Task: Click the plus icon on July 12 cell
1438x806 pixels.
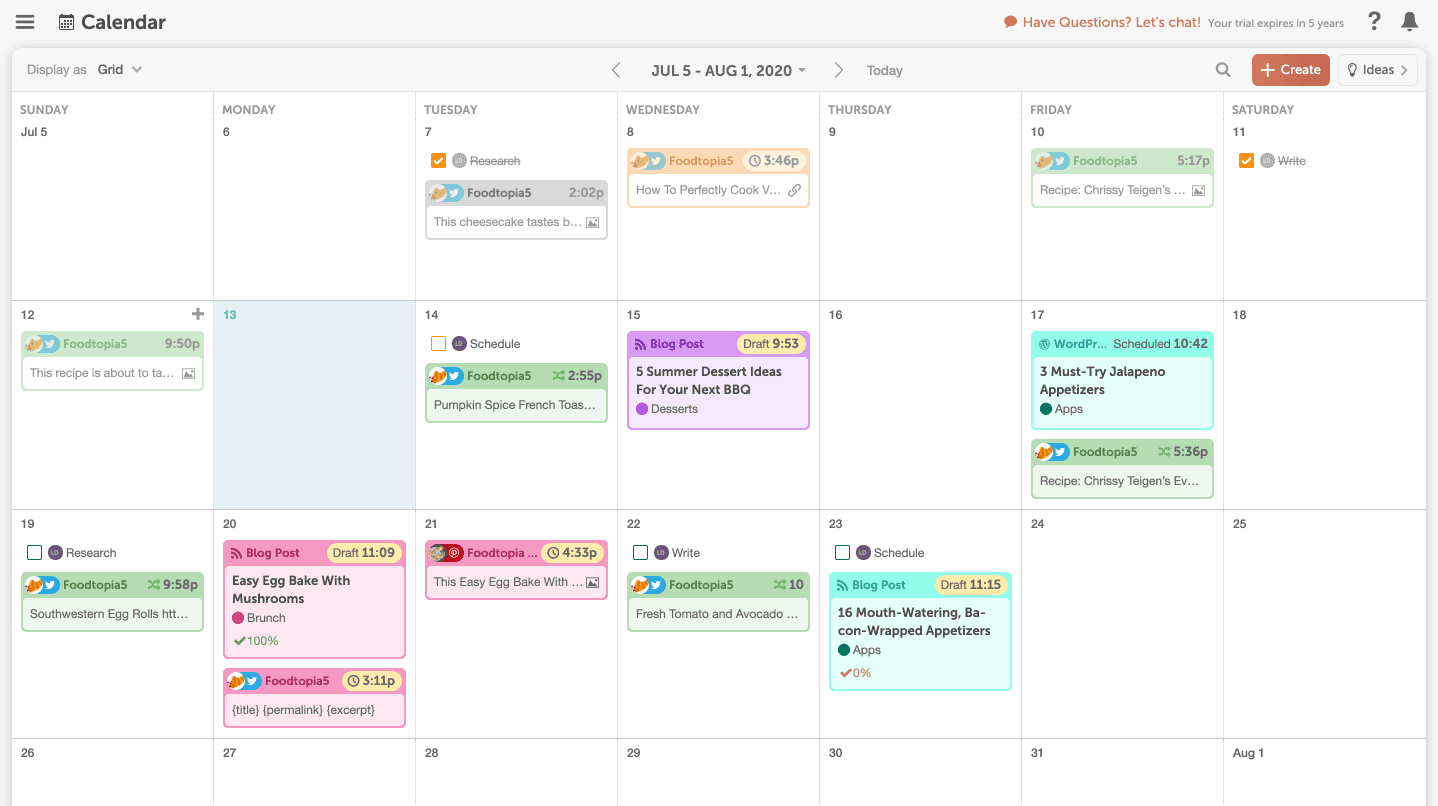Action: click(x=198, y=313)
